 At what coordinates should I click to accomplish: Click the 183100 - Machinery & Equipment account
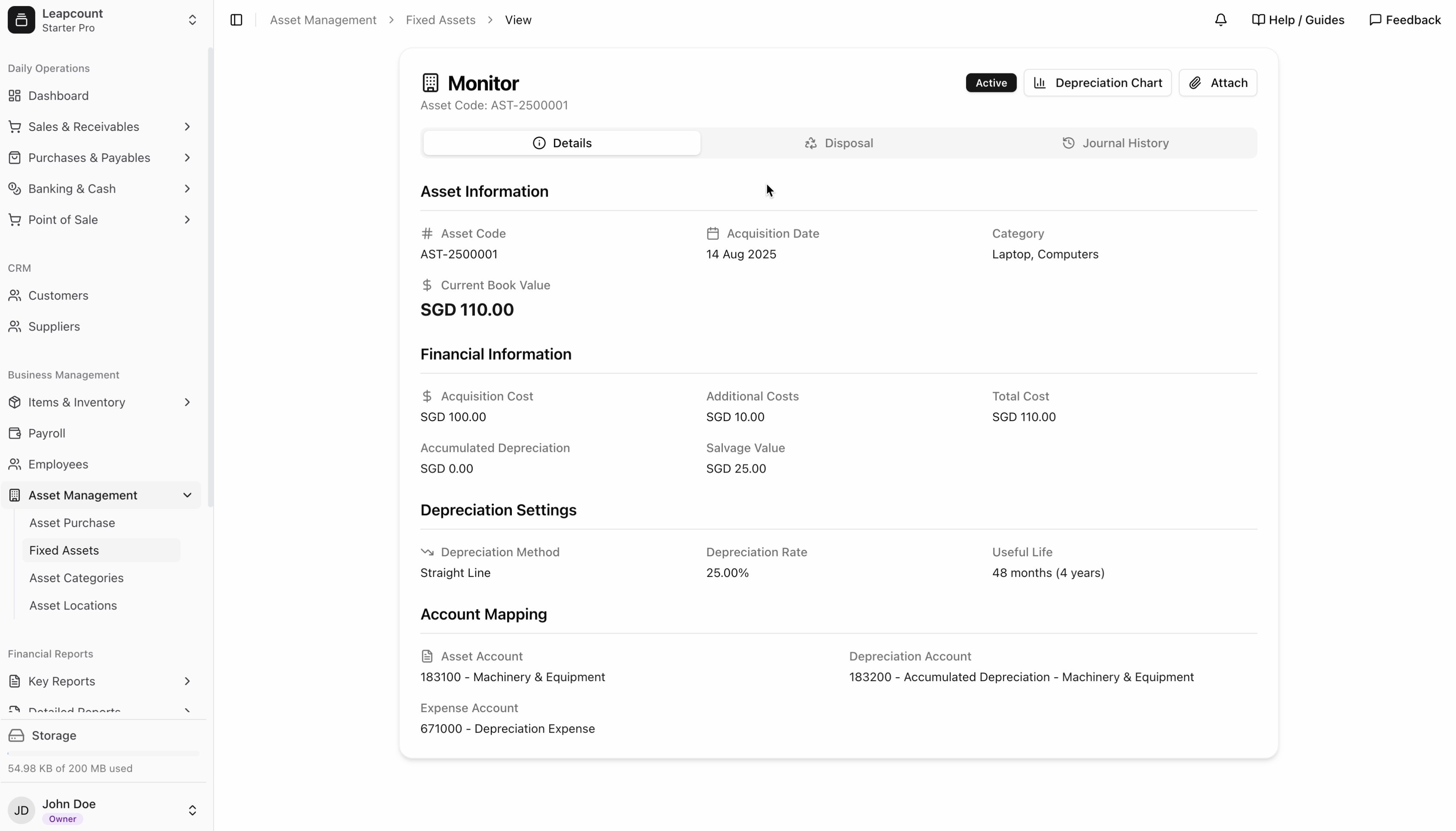(x=512, y=677)
